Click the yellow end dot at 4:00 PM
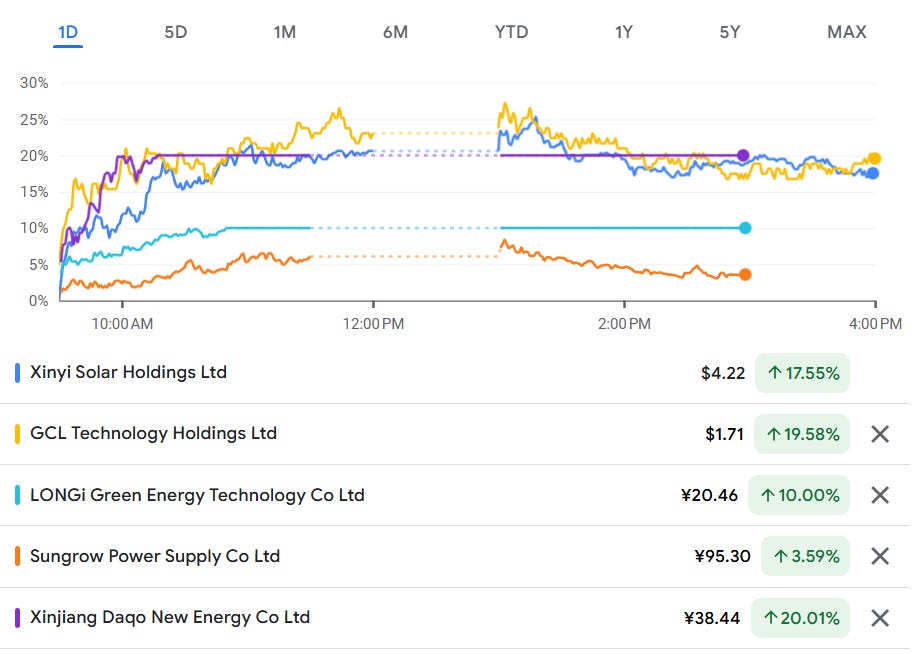 [874, 158]
